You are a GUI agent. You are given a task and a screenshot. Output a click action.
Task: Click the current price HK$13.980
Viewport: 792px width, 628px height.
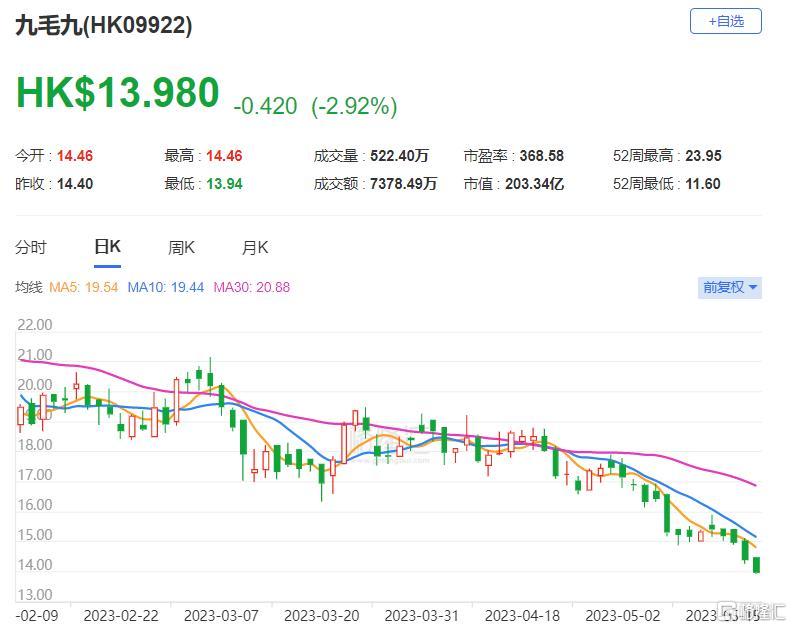tap(118, 92)
